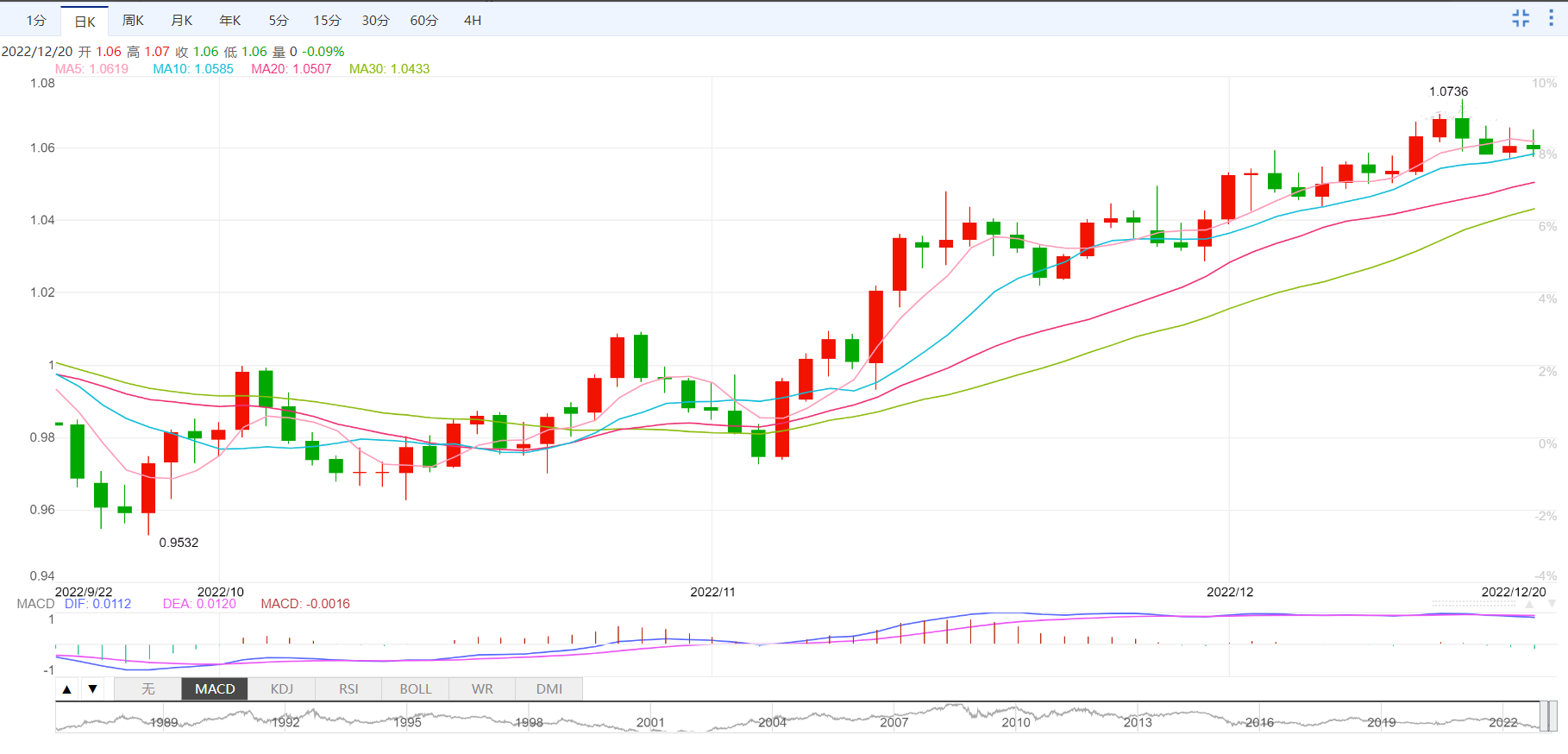Click the MA10: 1.0585 legend label
1568x754 pixels.
coord(193,69)
